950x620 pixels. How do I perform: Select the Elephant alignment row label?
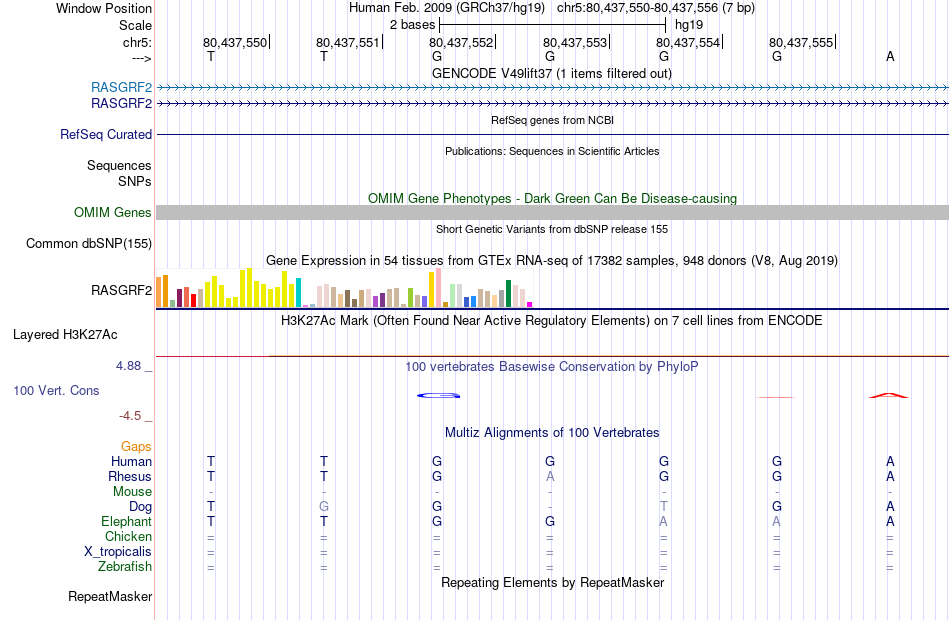coord(127,521)
